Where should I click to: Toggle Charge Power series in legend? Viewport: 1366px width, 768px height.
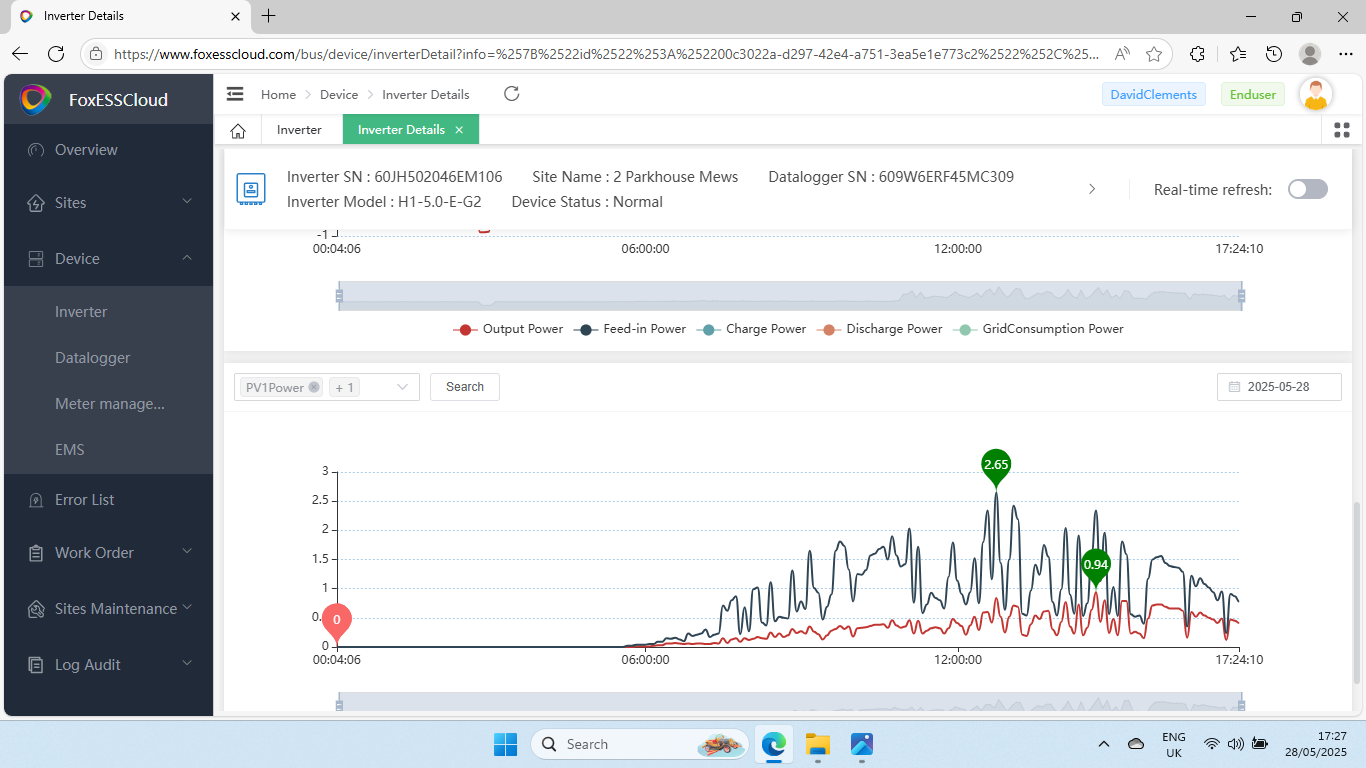(751, 329)
